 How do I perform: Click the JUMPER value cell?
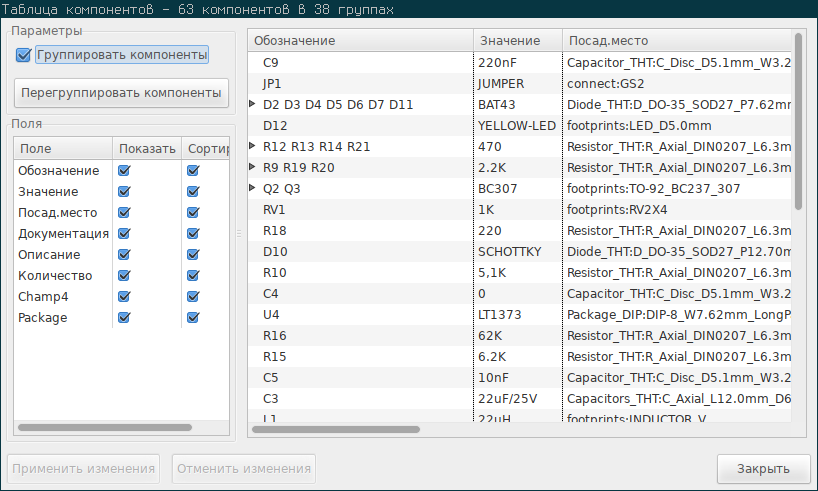(518, 83)
